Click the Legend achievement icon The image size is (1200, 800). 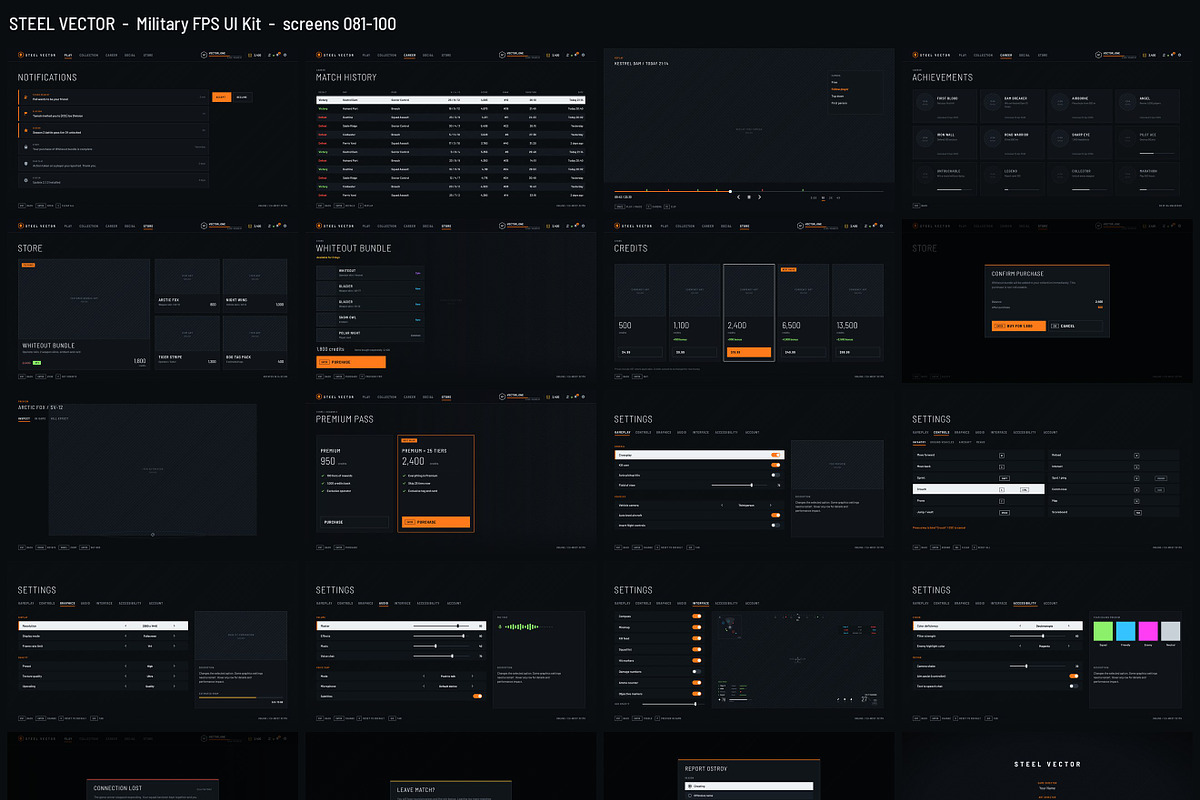(991, 174)
